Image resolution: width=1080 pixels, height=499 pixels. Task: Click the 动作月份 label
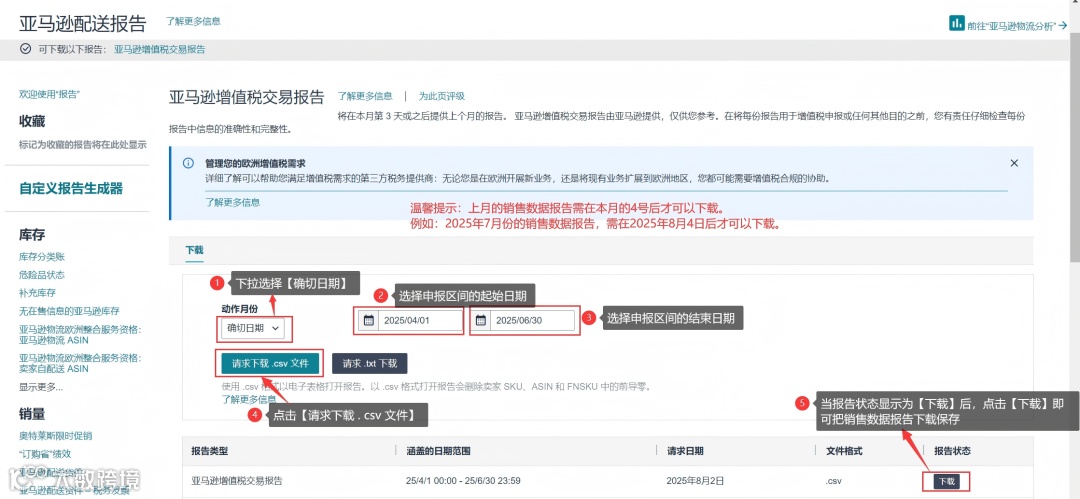coord(239,307)
